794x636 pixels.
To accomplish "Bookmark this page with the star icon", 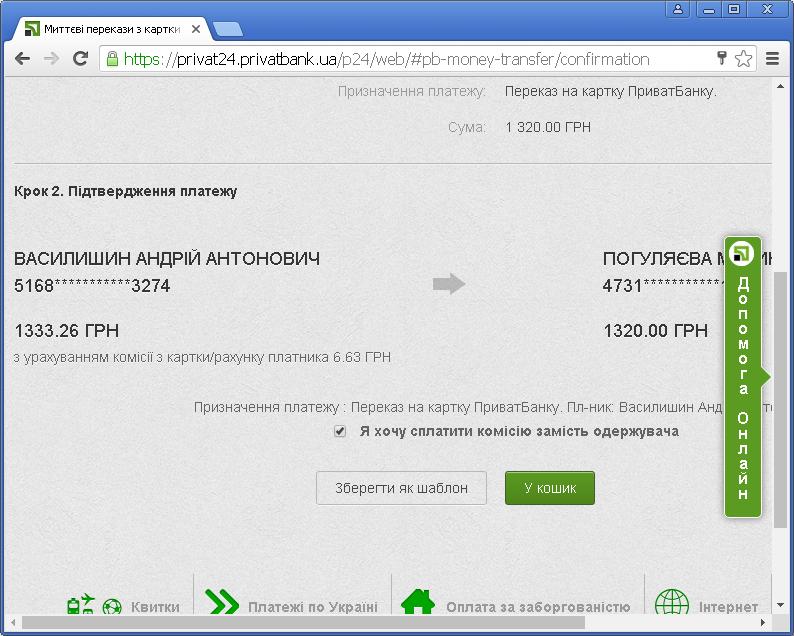I will coord(743,59).
